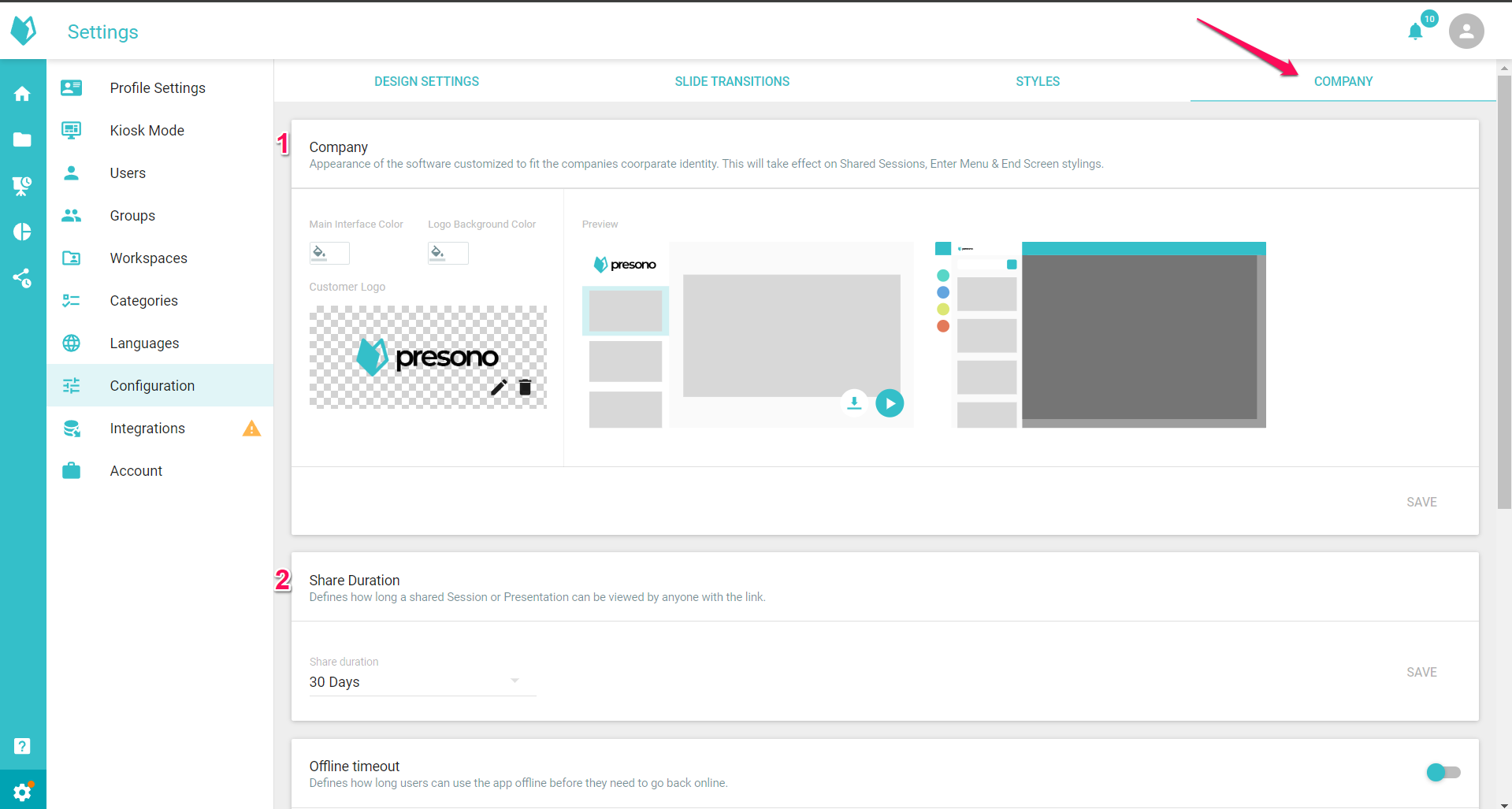Click the orange color dot in the preview

pyautogui.click(x=943, y=326)
